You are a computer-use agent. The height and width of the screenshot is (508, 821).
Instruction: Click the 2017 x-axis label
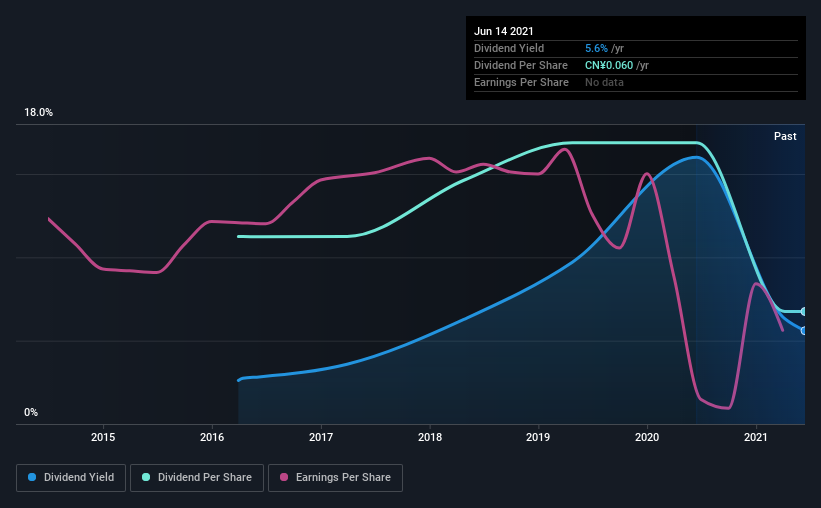pos(321,437)
